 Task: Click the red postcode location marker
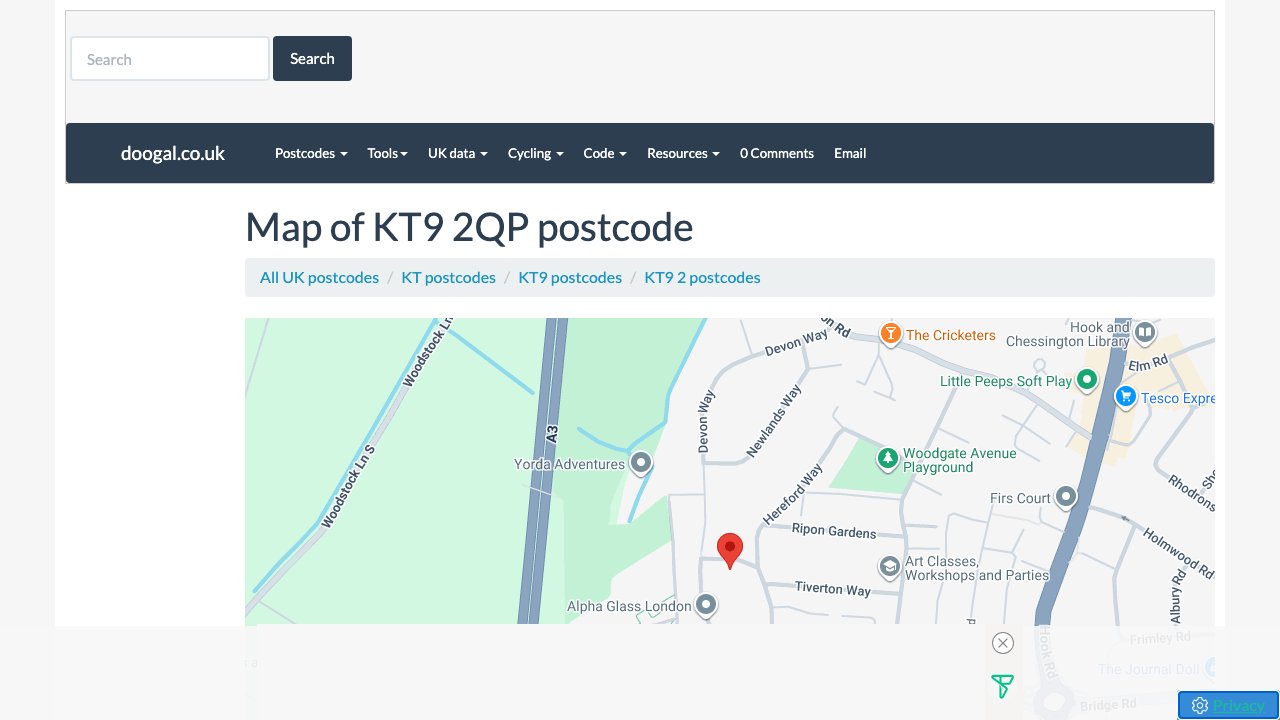[730, 550]
